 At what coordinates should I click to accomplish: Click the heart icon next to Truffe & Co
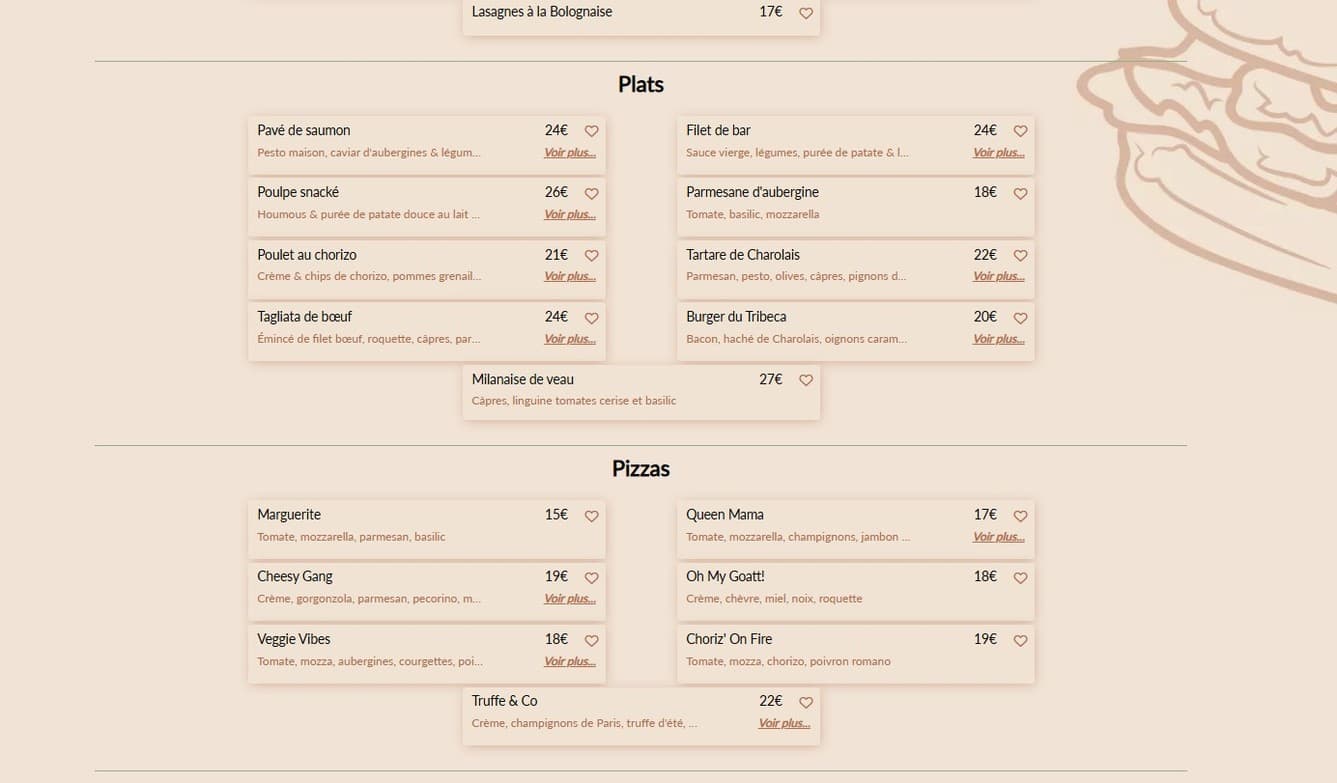tap(806, 702)
